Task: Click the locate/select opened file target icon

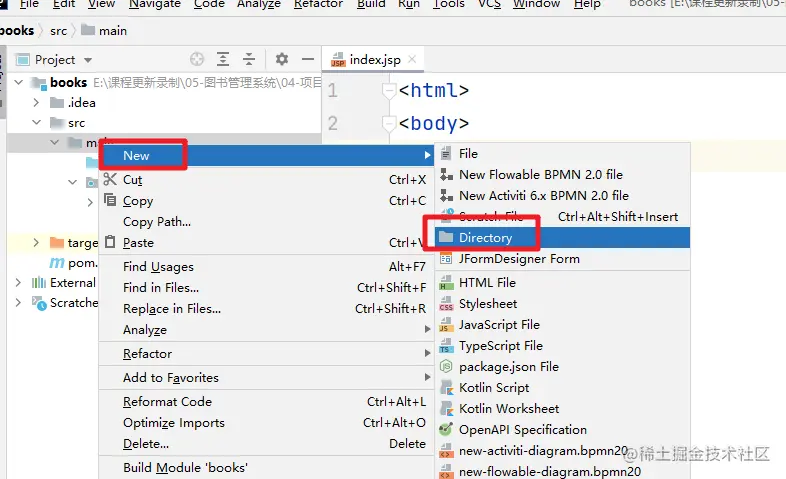Action: tap(197, 59)
